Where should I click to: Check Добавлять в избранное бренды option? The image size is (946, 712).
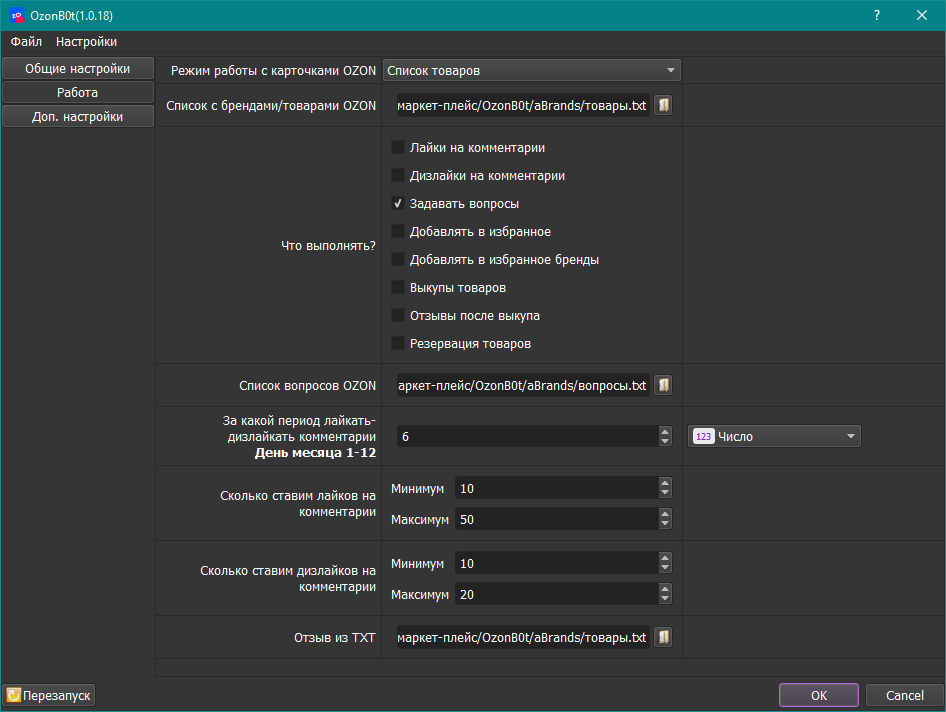pos(398,259)
